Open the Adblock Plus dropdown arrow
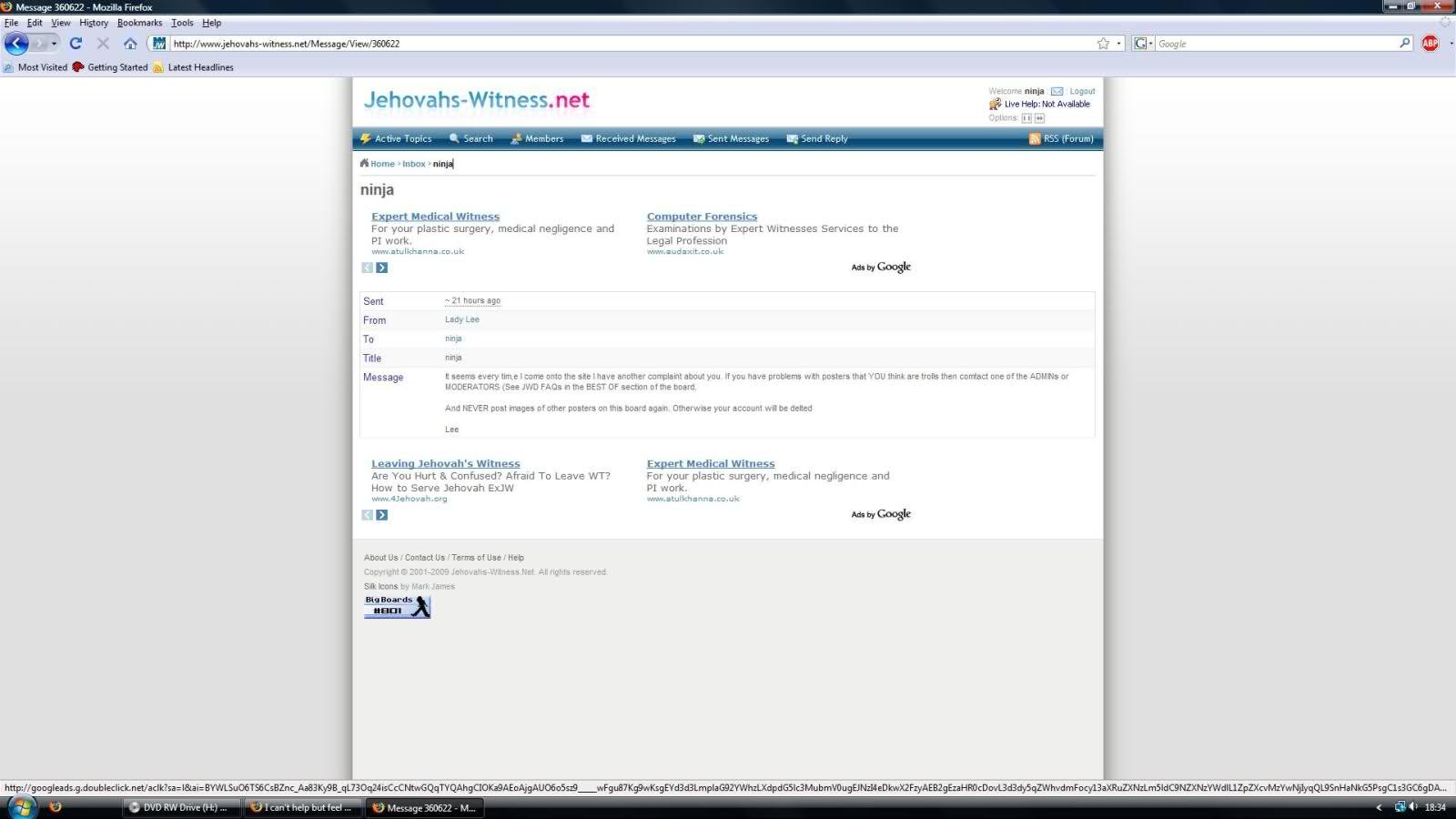Image resolution: width=1456 pixels, height=819 pixels. pyautogui.click(x=1451, y=43)
